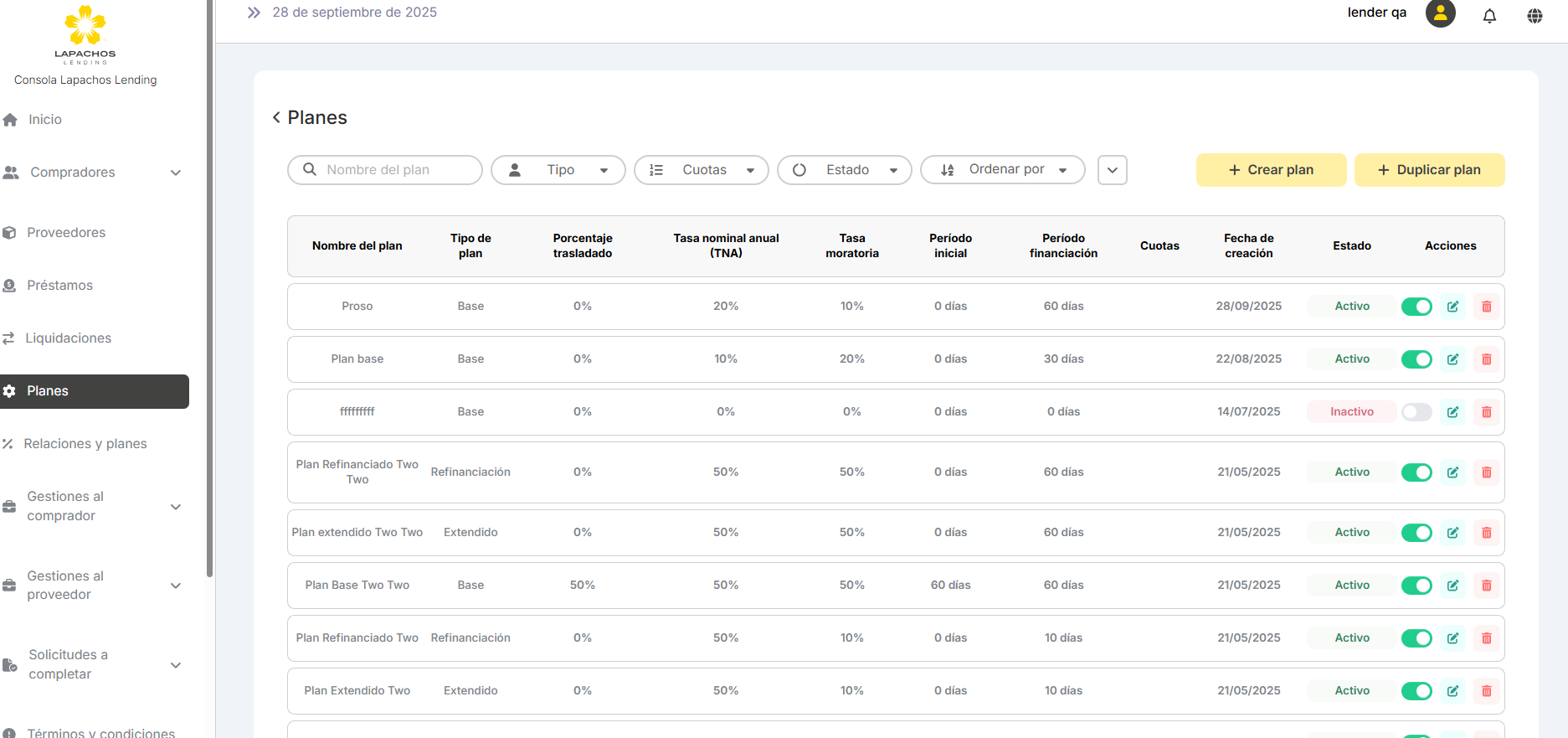Click the notification bell icon

tap(1489, 16)
